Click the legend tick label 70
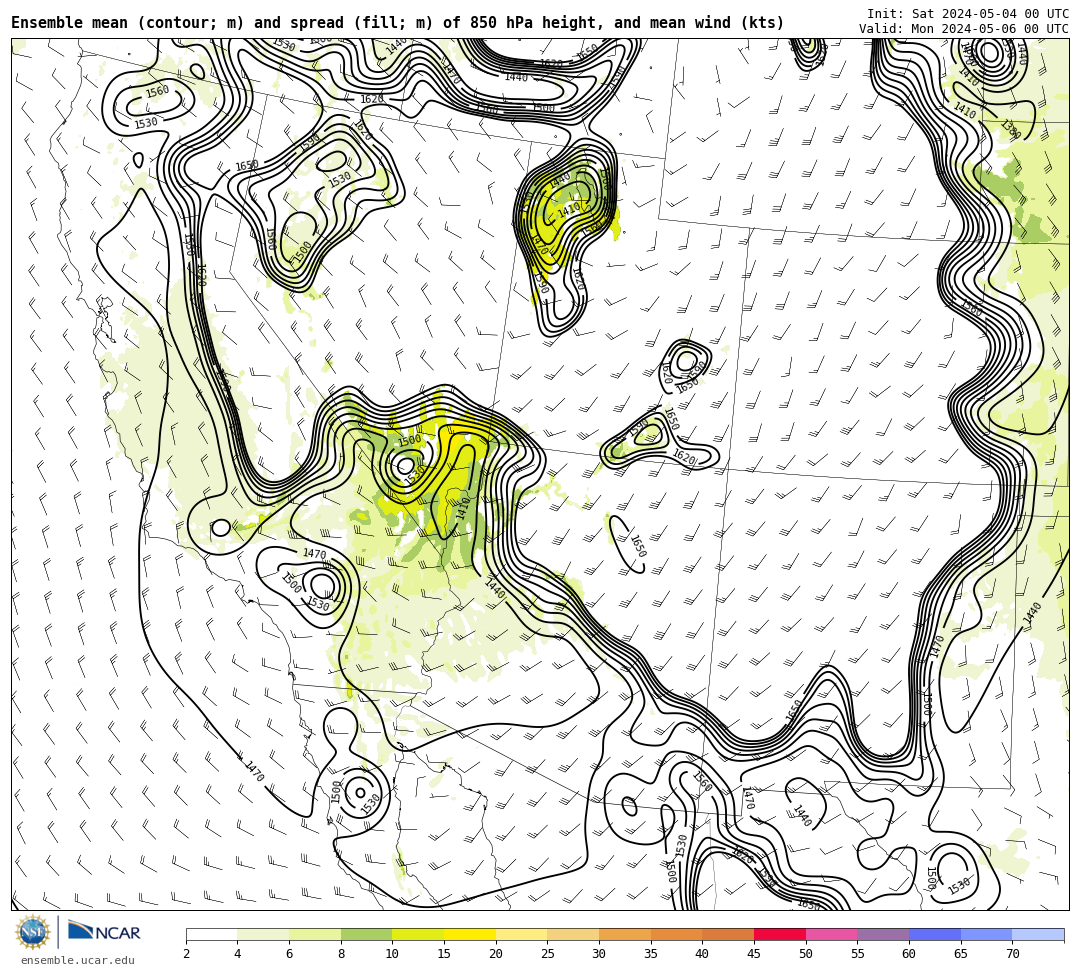Viewport: 1080px width, 973px height. tap(1012, 954)
